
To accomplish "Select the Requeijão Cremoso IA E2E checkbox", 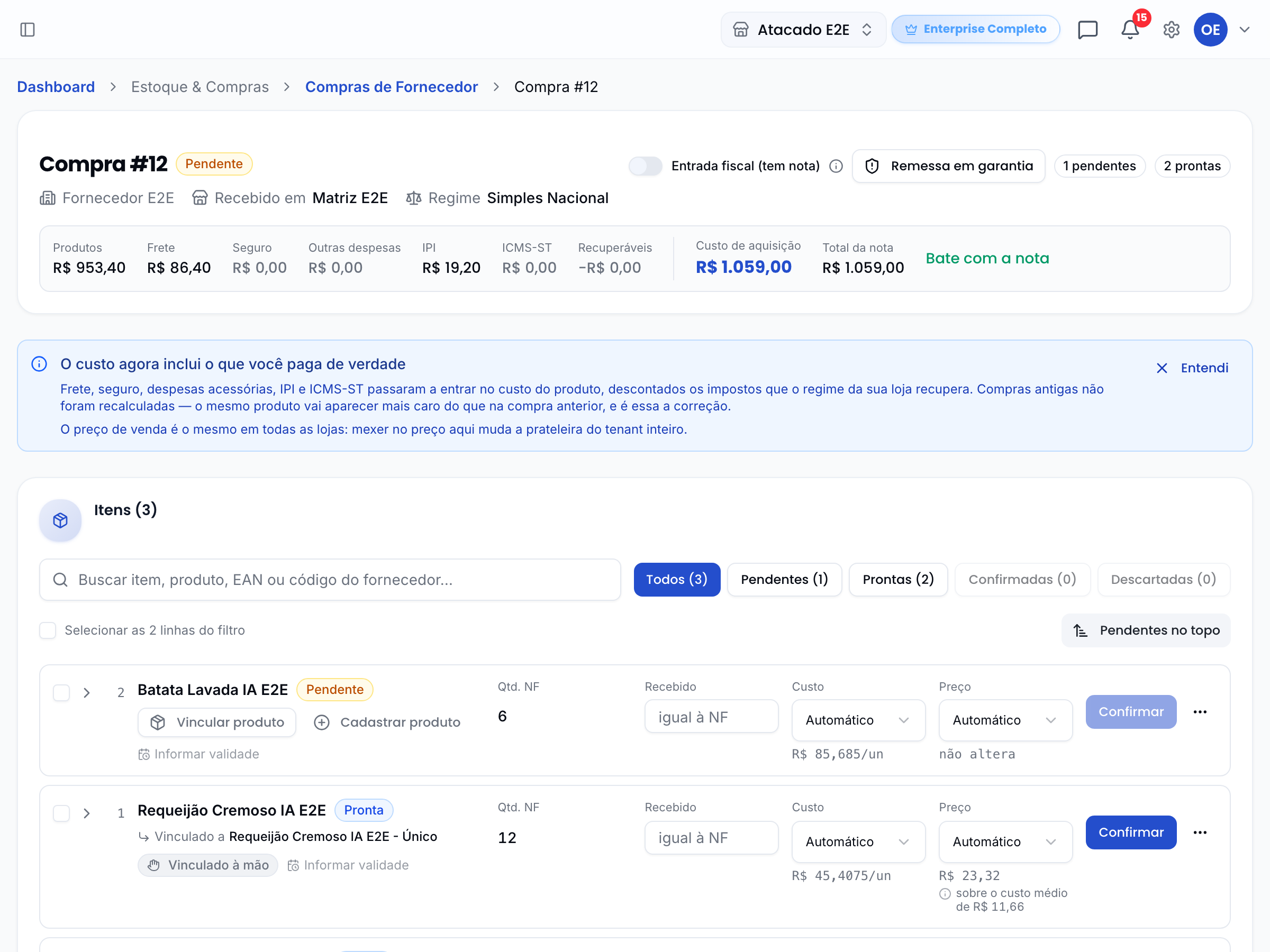I will [x=61, y=813].
